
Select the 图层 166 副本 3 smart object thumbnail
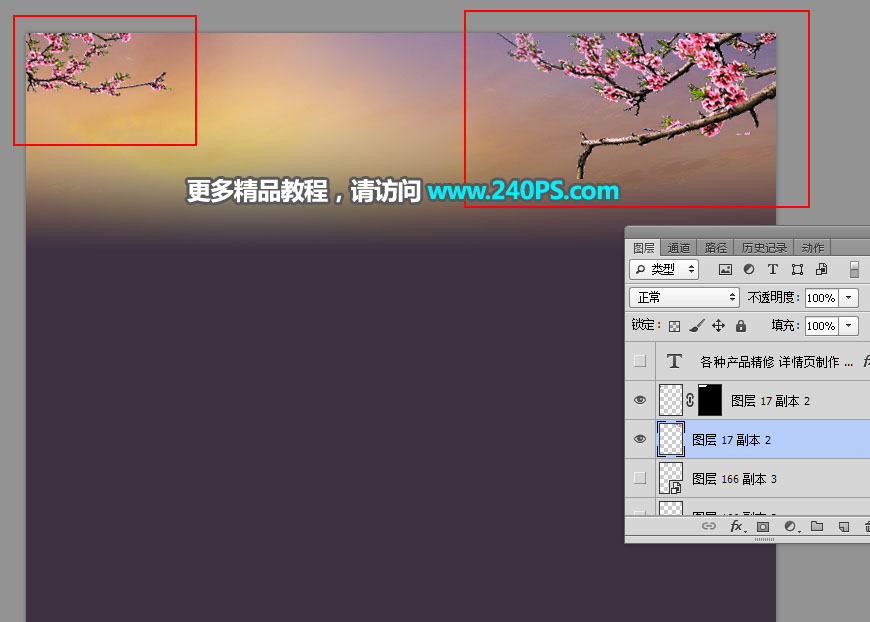click(671, 478)
